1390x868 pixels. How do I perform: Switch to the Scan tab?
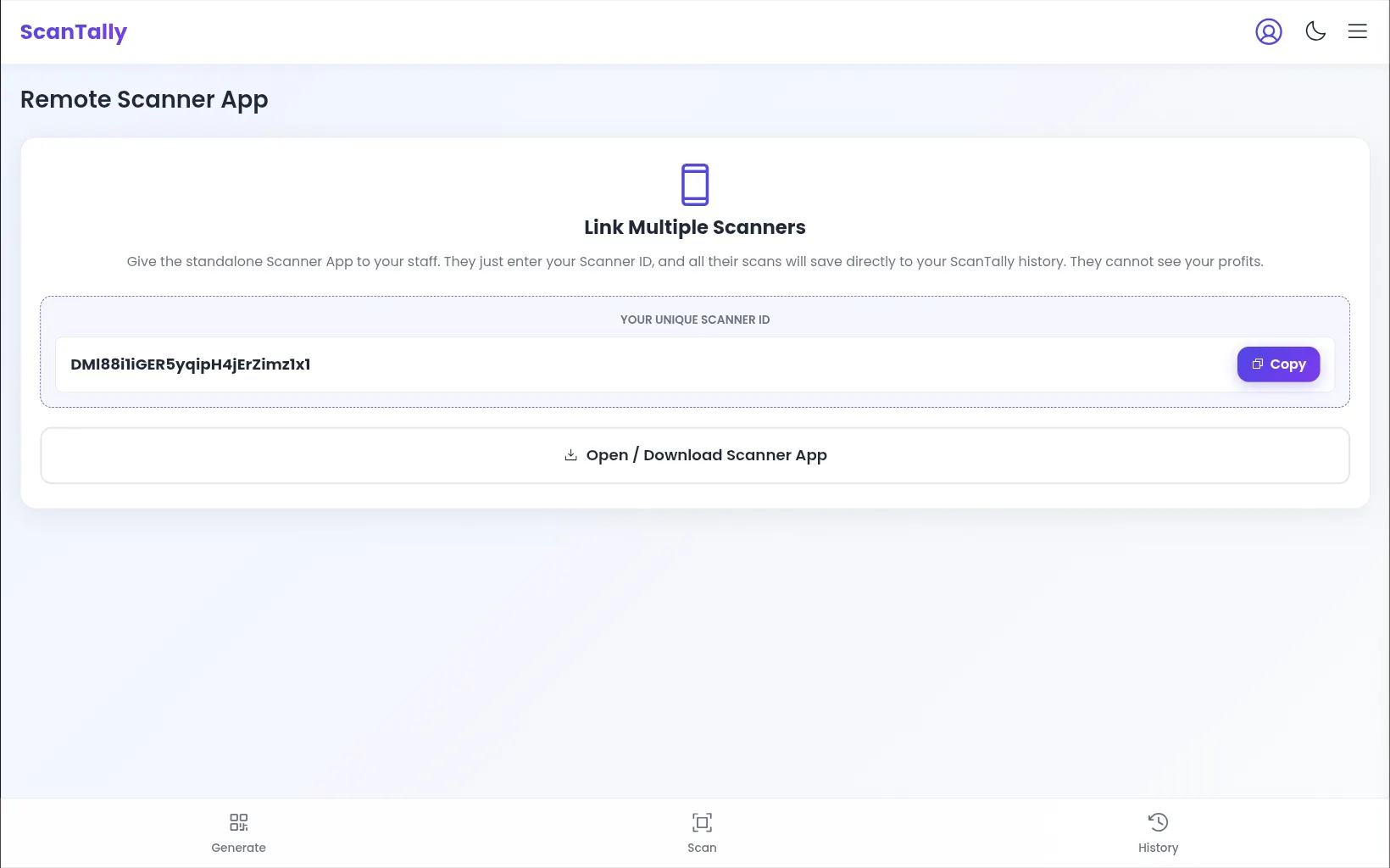click(702, 833)
